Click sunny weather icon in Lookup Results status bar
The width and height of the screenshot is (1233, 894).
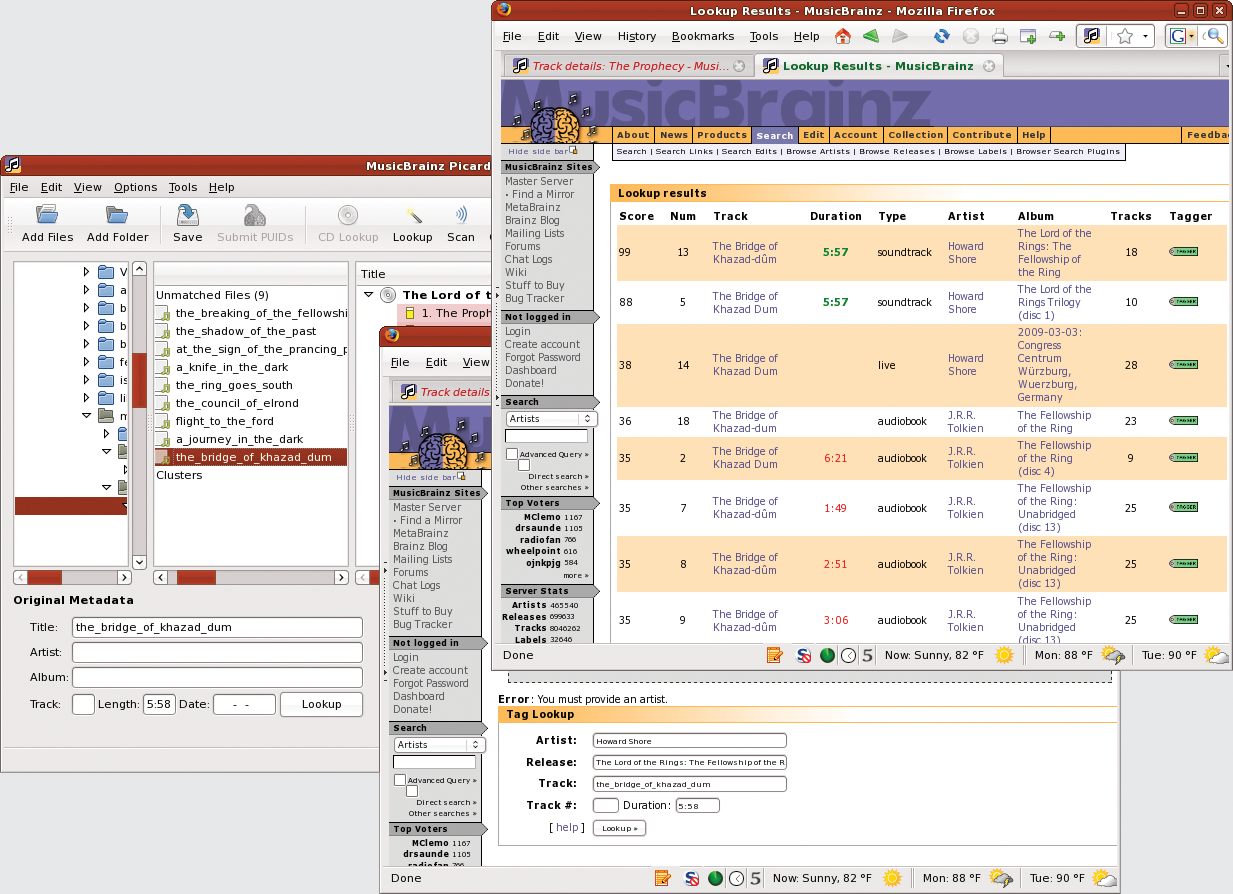pos(1004,656)
